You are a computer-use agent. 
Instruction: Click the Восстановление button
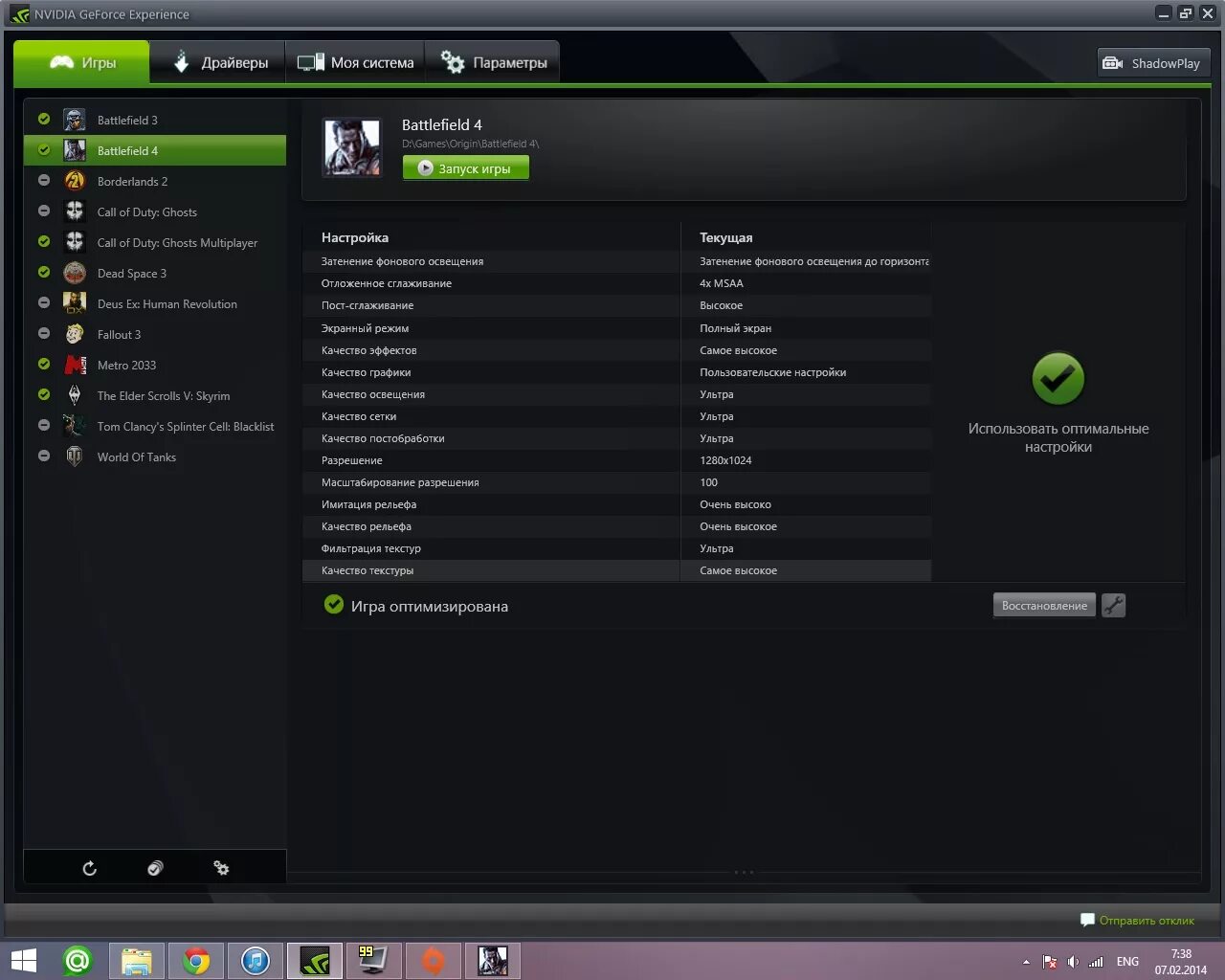pyautogui.click(x=1044, y=605)
